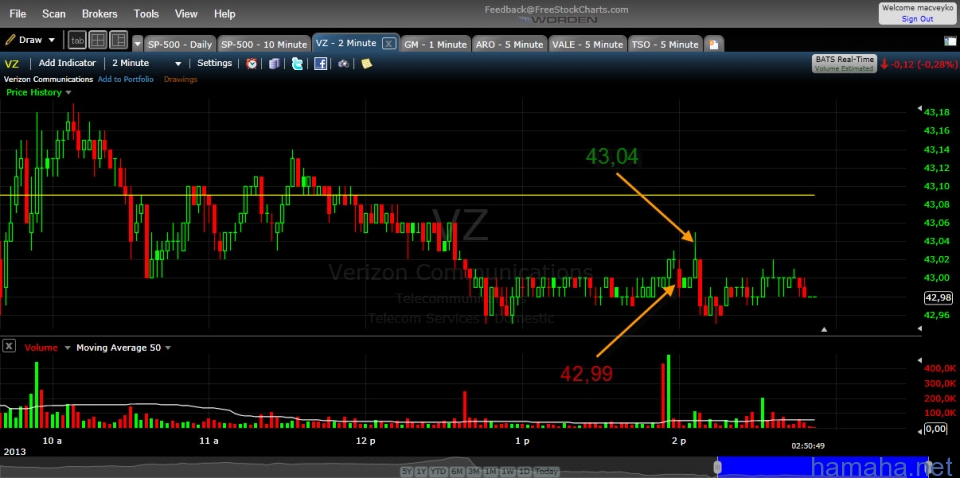Close the VZ - 2 Minute tab
Image resolution: width=960 pixels, height=478 pixels.
388,43
